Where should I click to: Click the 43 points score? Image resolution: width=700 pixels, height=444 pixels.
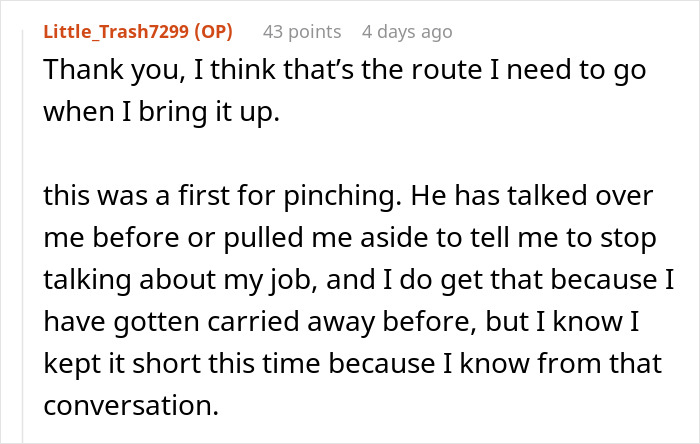[x=301, y=32]
